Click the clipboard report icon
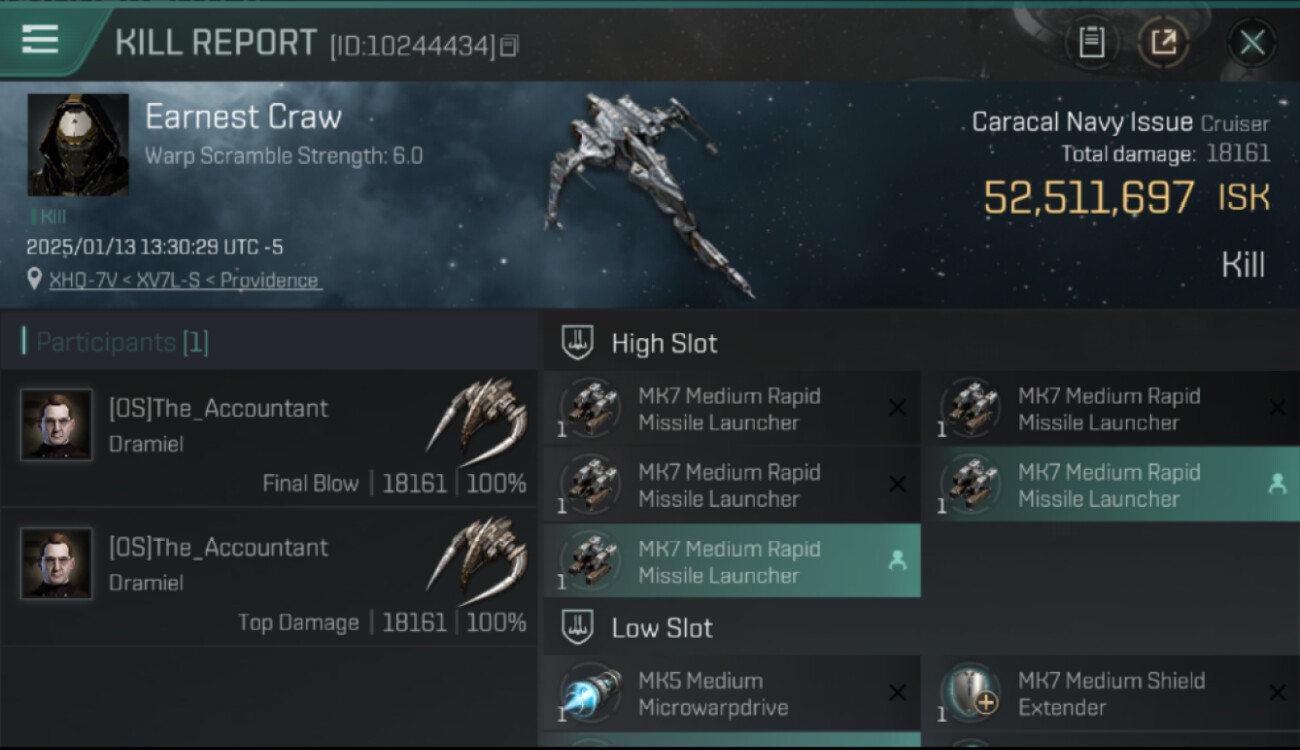Screen dimensions: 1300x750 (x=1091, y=42)
